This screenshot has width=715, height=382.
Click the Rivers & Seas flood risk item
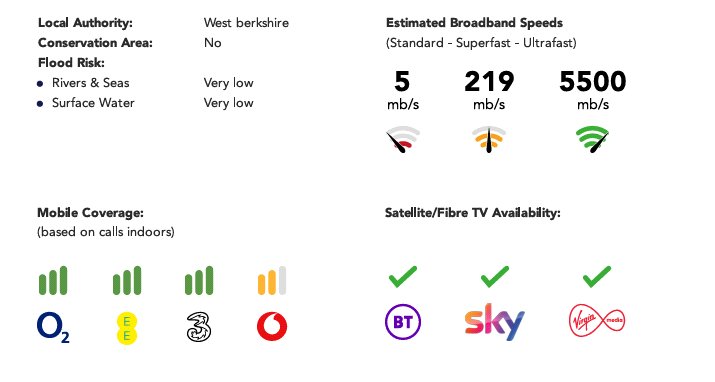pos(90,83)
